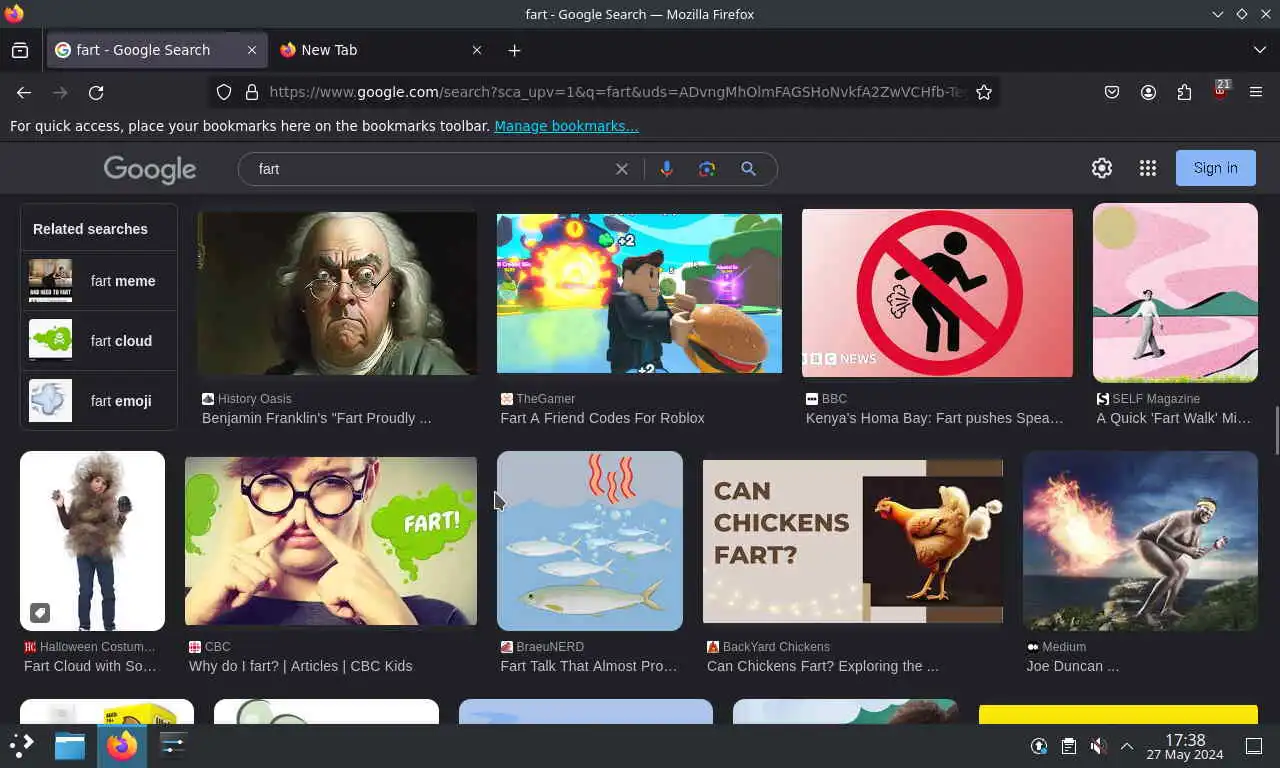
Task: Reload the current page
Action: (96, 92)
